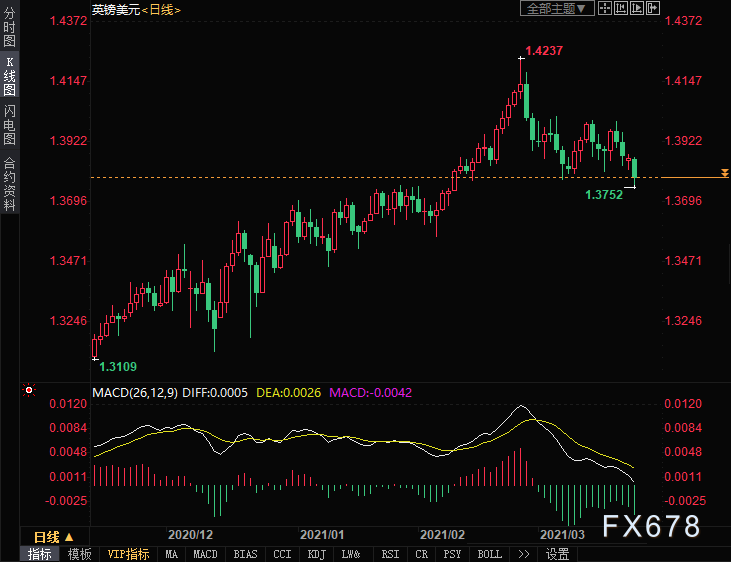
Task: Click the MA indicator button
Action: pos(172,554)
